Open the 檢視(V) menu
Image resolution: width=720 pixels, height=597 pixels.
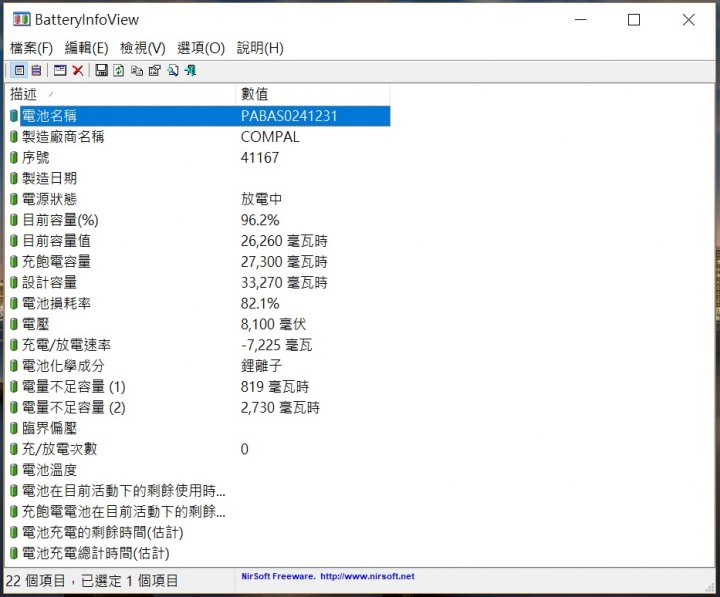143,48
